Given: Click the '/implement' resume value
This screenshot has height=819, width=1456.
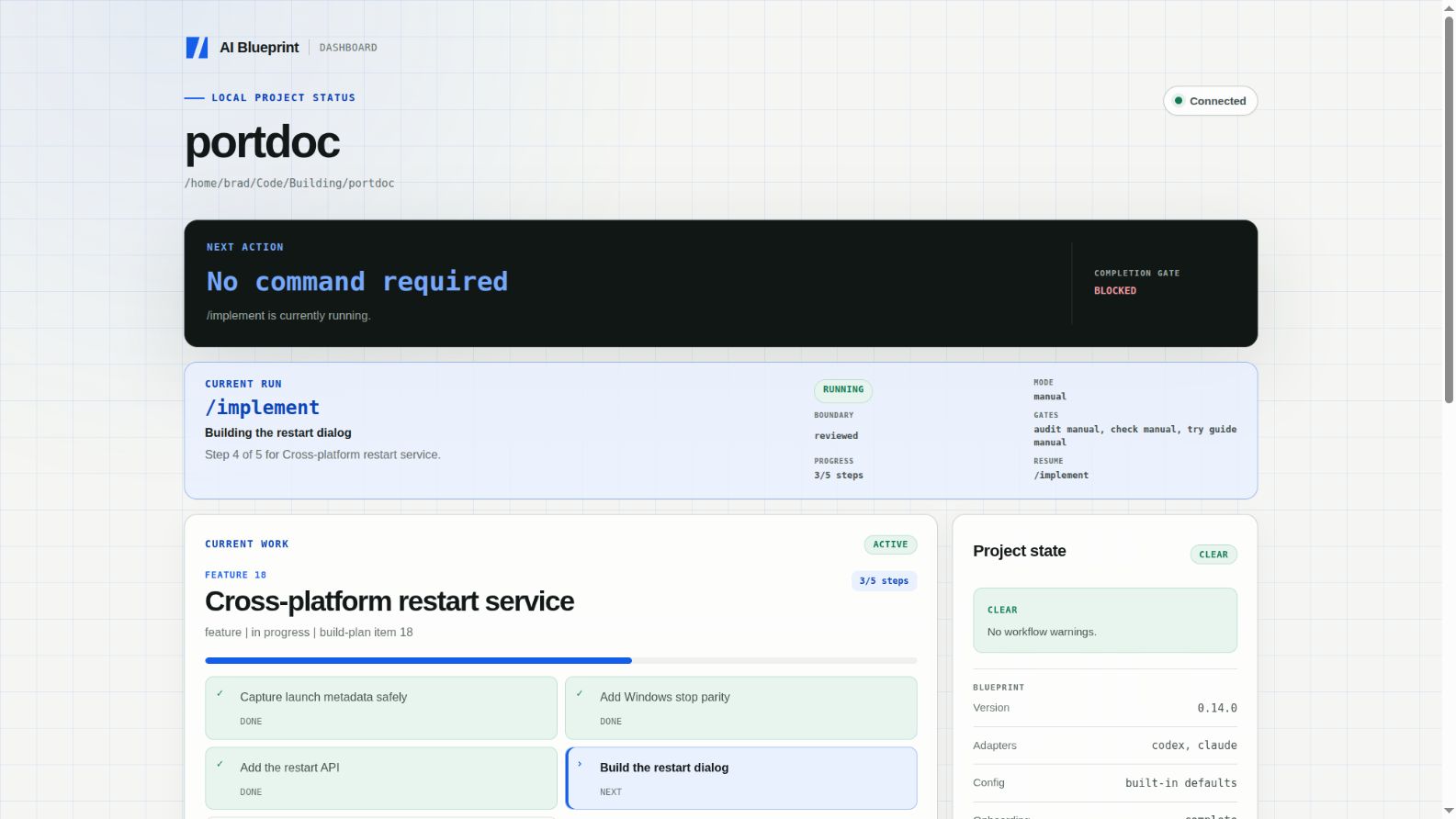Looking at the screenshot, I should pyautogui.click(x=1061, y=476).
